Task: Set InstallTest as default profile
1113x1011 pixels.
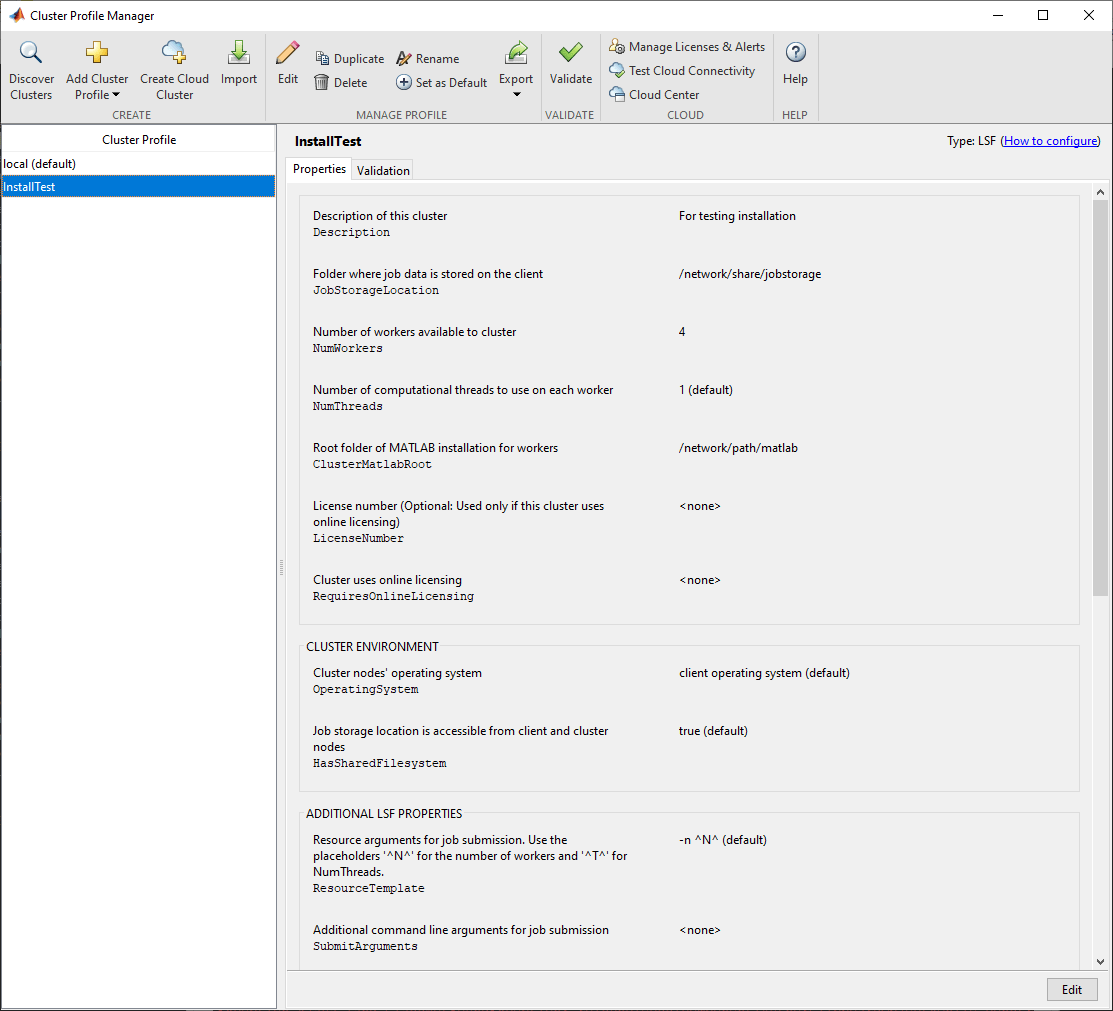Action: (442, 83)
